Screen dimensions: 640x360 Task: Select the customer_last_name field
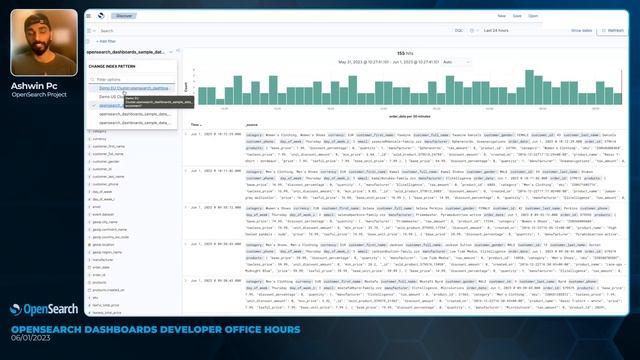108,177
